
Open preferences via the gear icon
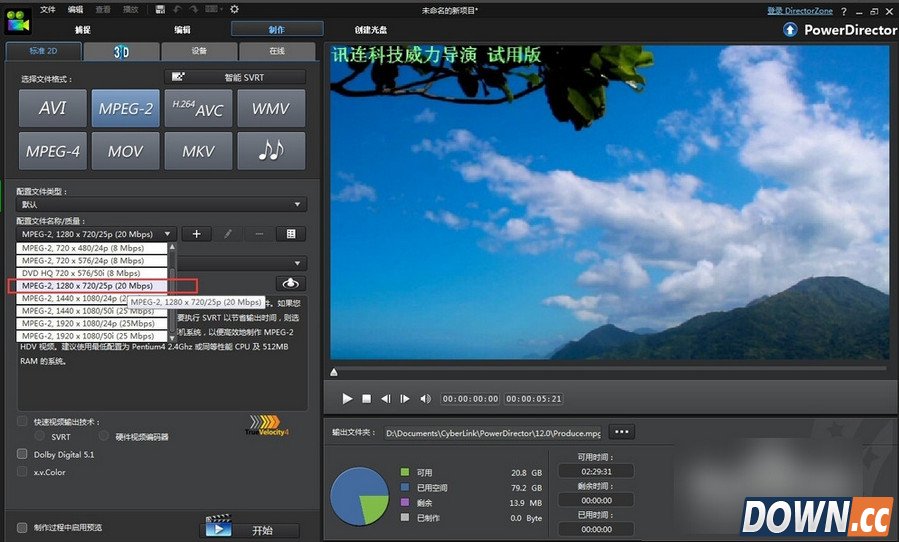[x=234, y=9]
